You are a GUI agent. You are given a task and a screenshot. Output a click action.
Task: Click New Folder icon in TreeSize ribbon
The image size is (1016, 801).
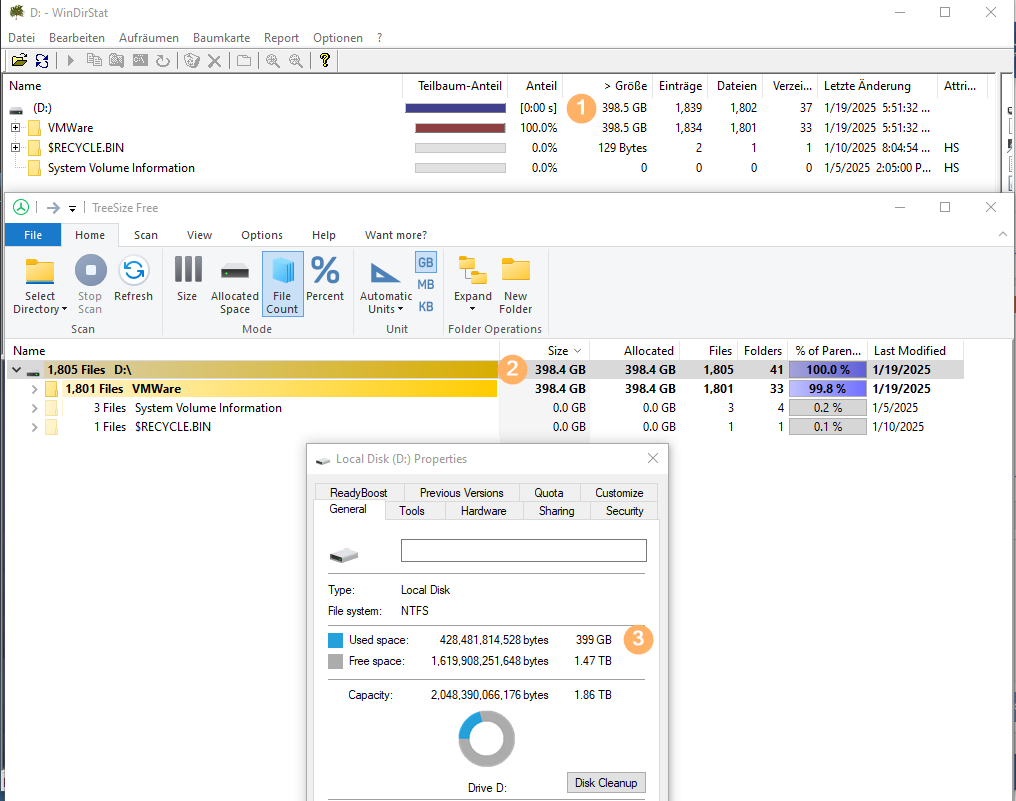point(516,270)
